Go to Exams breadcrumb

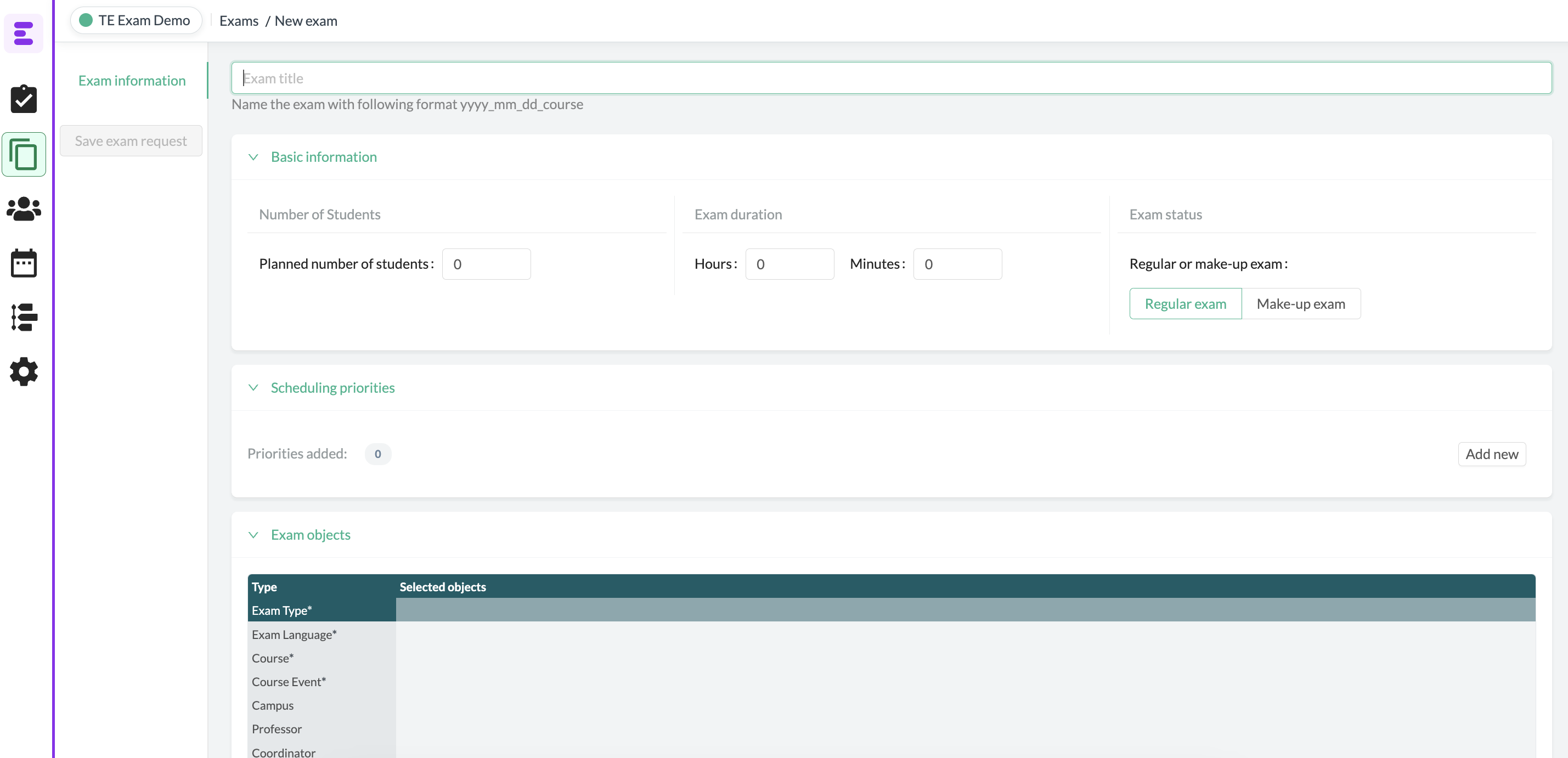[239, 21]
